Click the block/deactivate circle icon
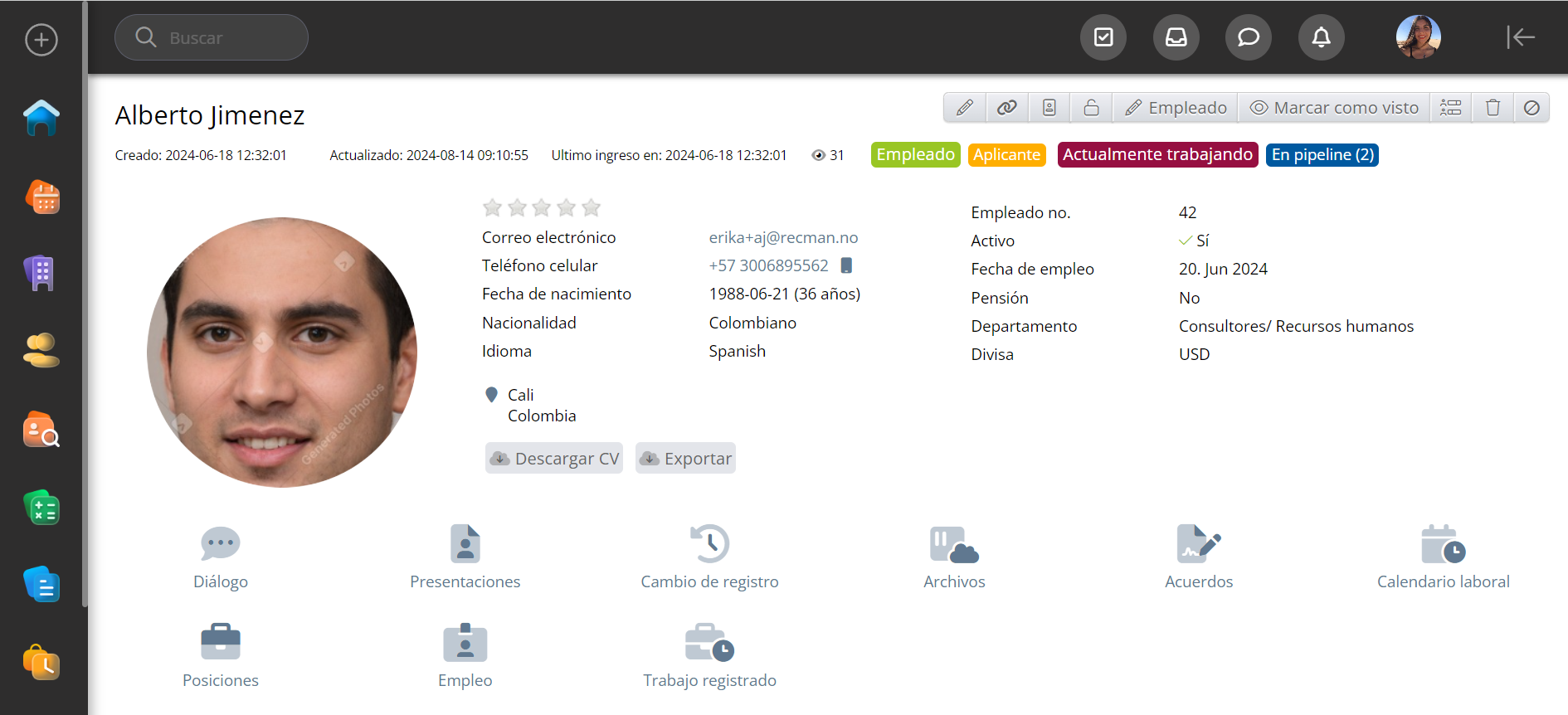The width and height of the screenshot is (1568, 715). click(1531, 108)
